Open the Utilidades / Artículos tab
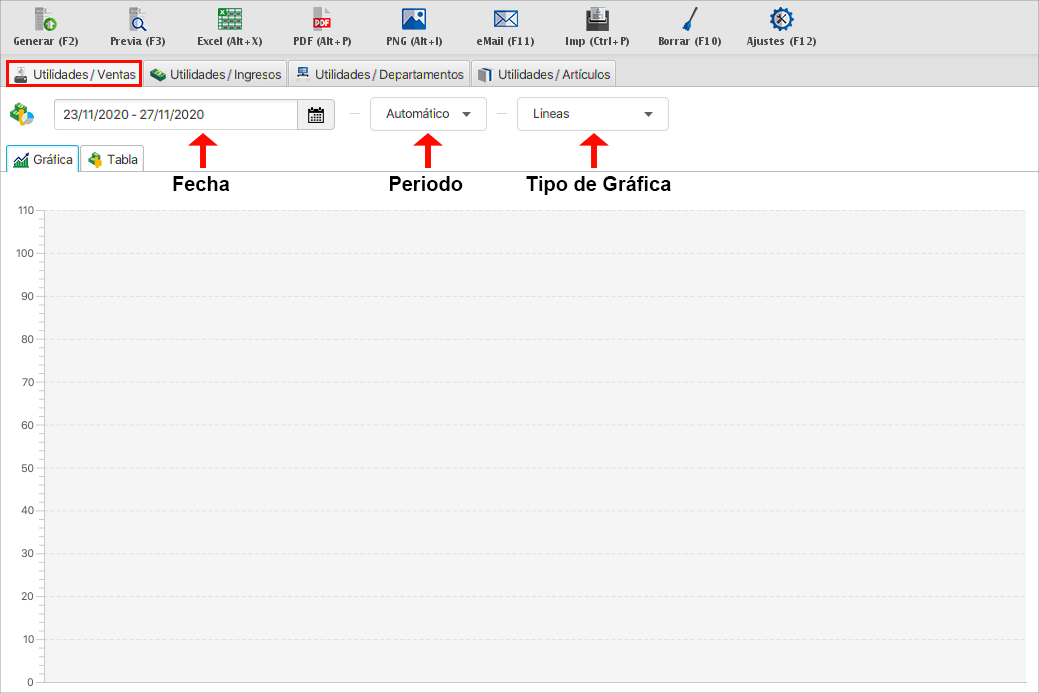The width and height of the screenshot is (1039, 693). [543, 74]
